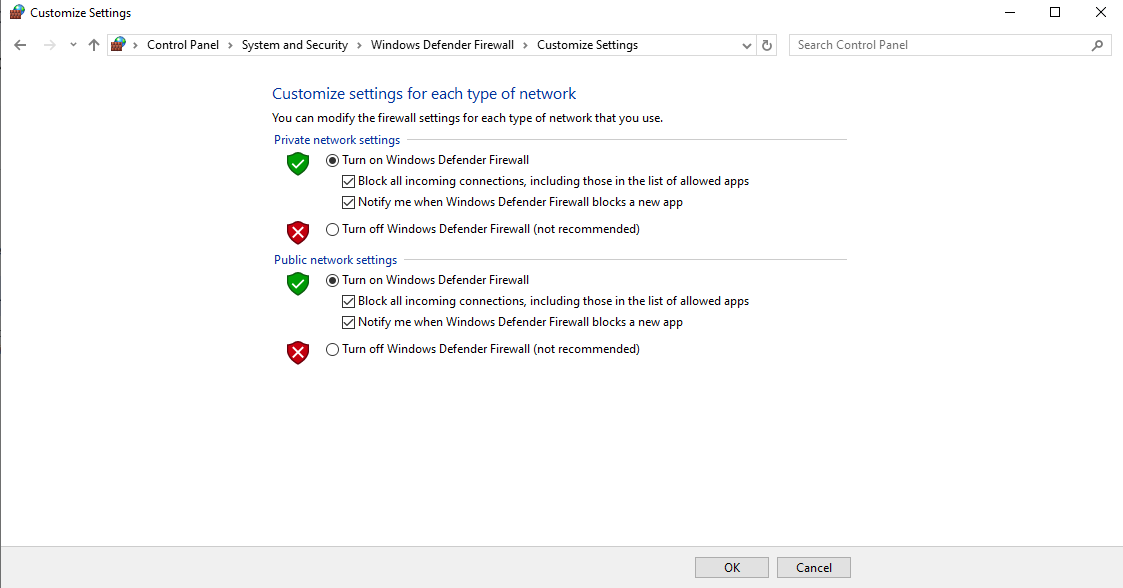Viewport: 1123px width, 588px height.
Task: Click the green shield under Private network settings
Action: click(298, 163)
